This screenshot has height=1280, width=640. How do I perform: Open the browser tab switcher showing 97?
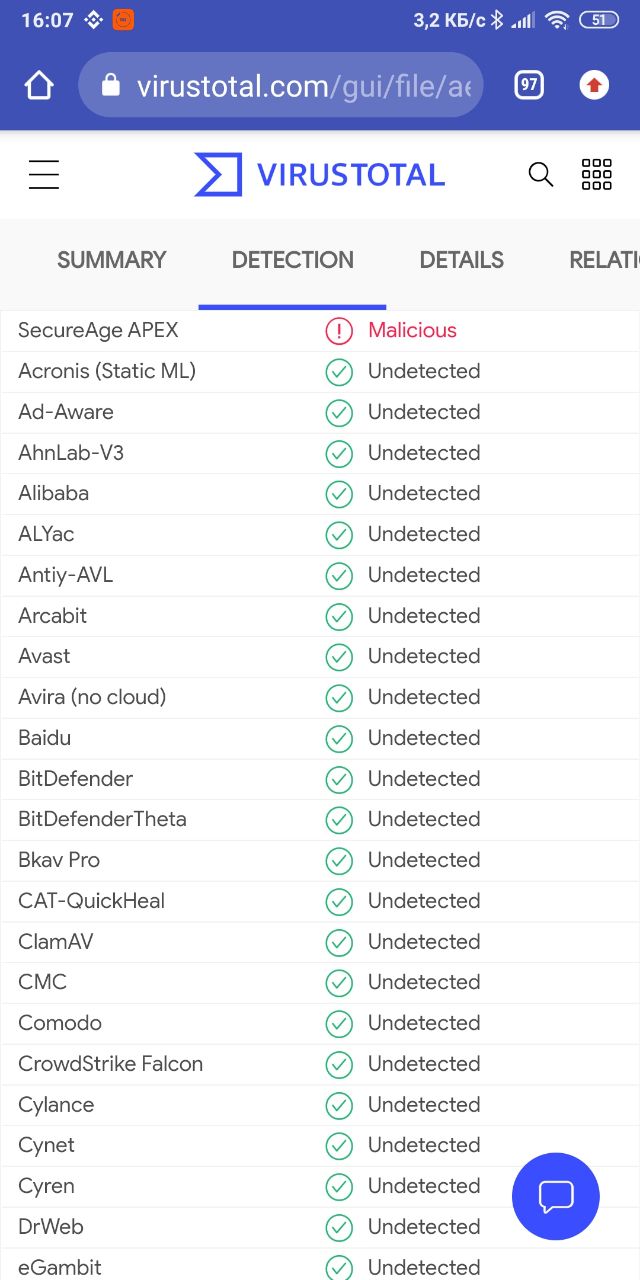[x=529, y=86]
